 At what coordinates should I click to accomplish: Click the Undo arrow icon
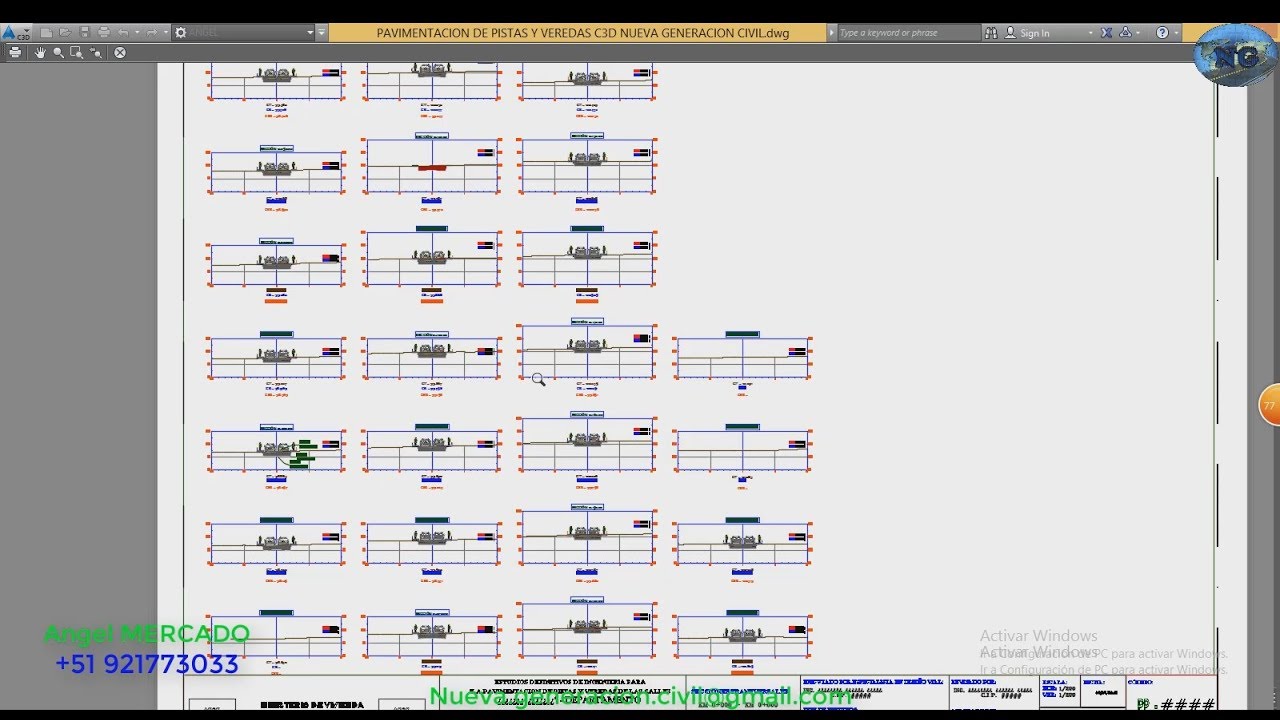coord(123,33)
